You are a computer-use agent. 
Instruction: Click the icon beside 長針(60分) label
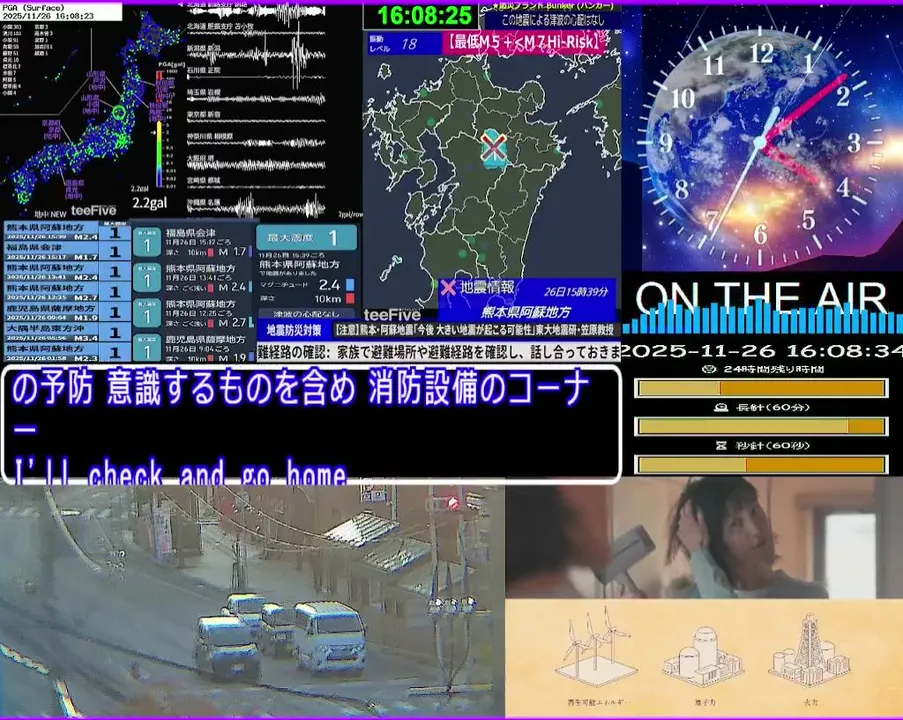click(720, 407)
